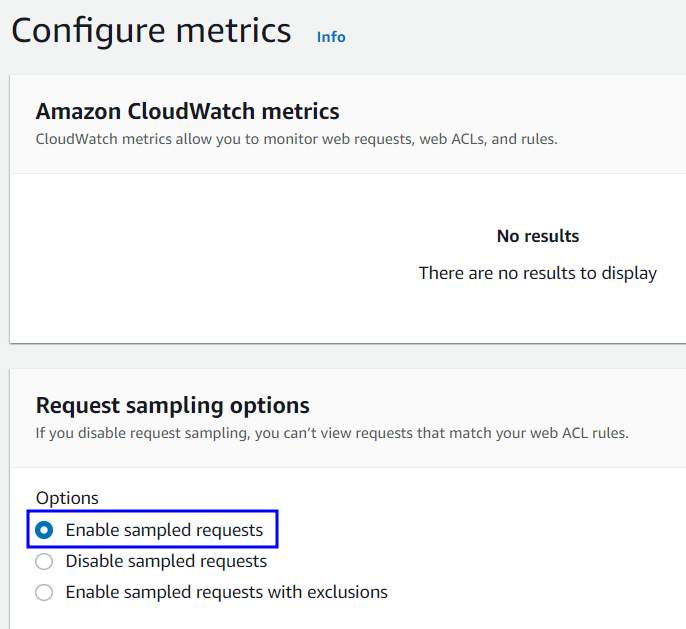686x629 pixels.
Task: Click the Request sampling options heading
Action: (x=172, y=405)
